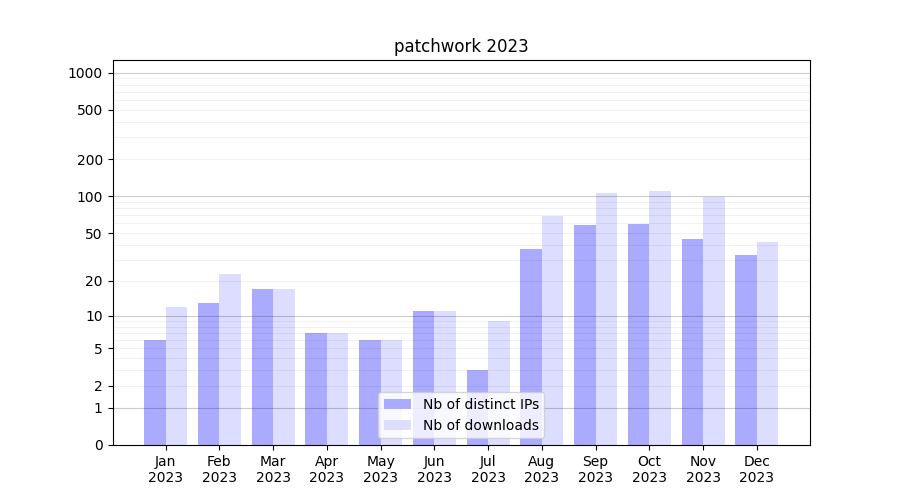Image resolution: width=900 pixels, height=500 pixels.
Task: Select the Mar 2023 distinct IPs bar
Action: 262,367
